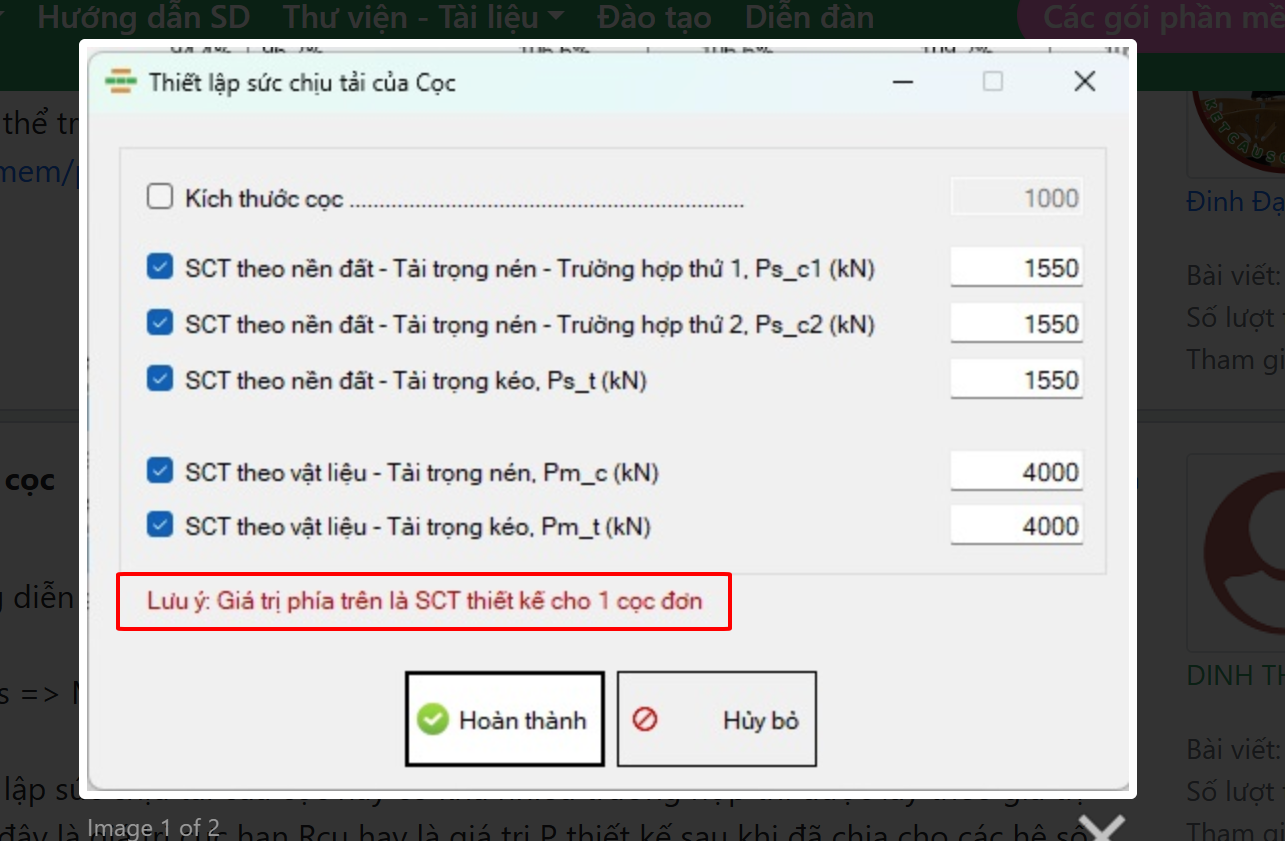The height and width of the screenshot is (841, 1285).
Task: Uncheck the Ps_t tải trọng kéo checkbox
Action: tap(160, 380)
